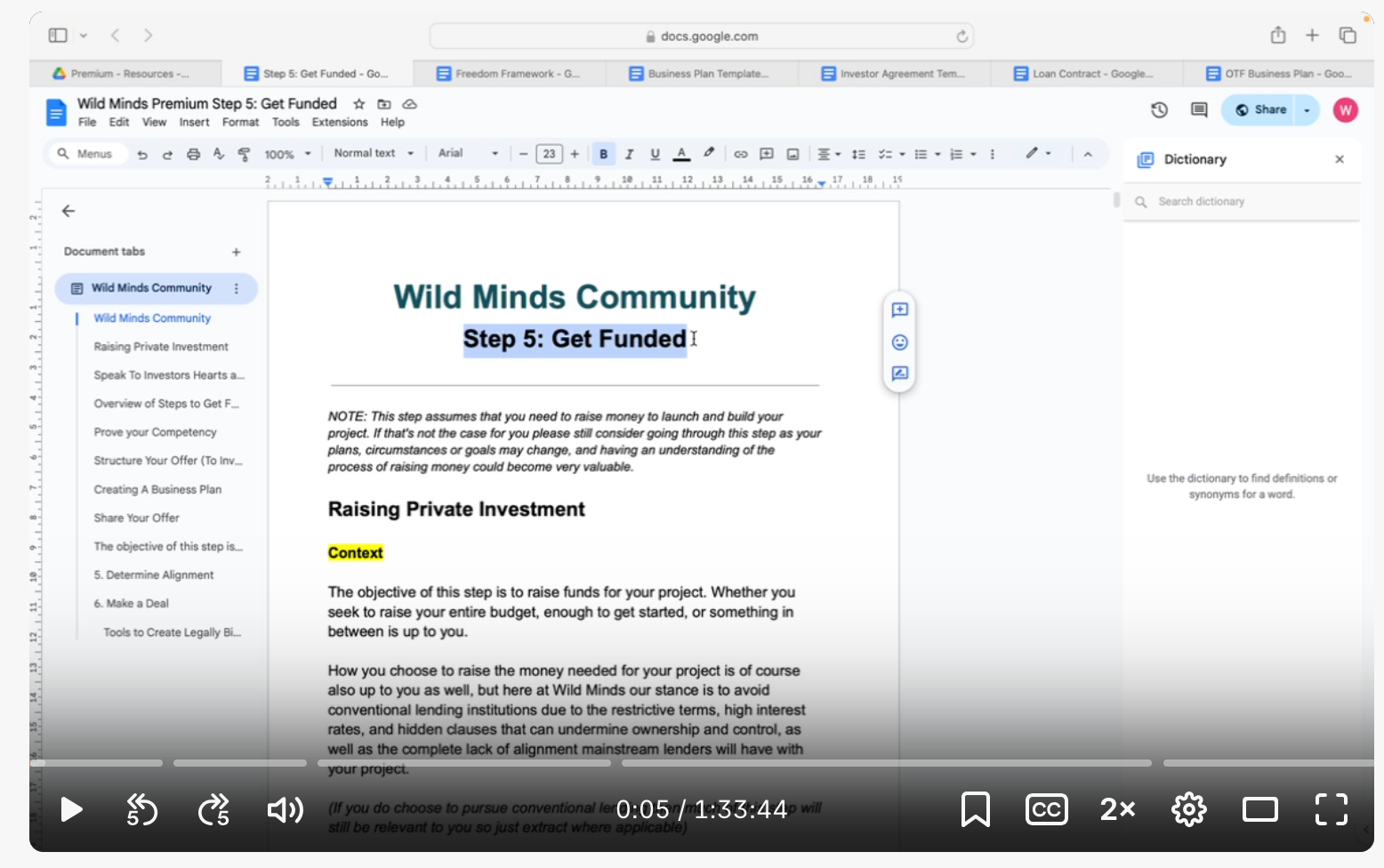Expand the Normal text style dropdown
The image size is (1384, 868).
point(374,154)
